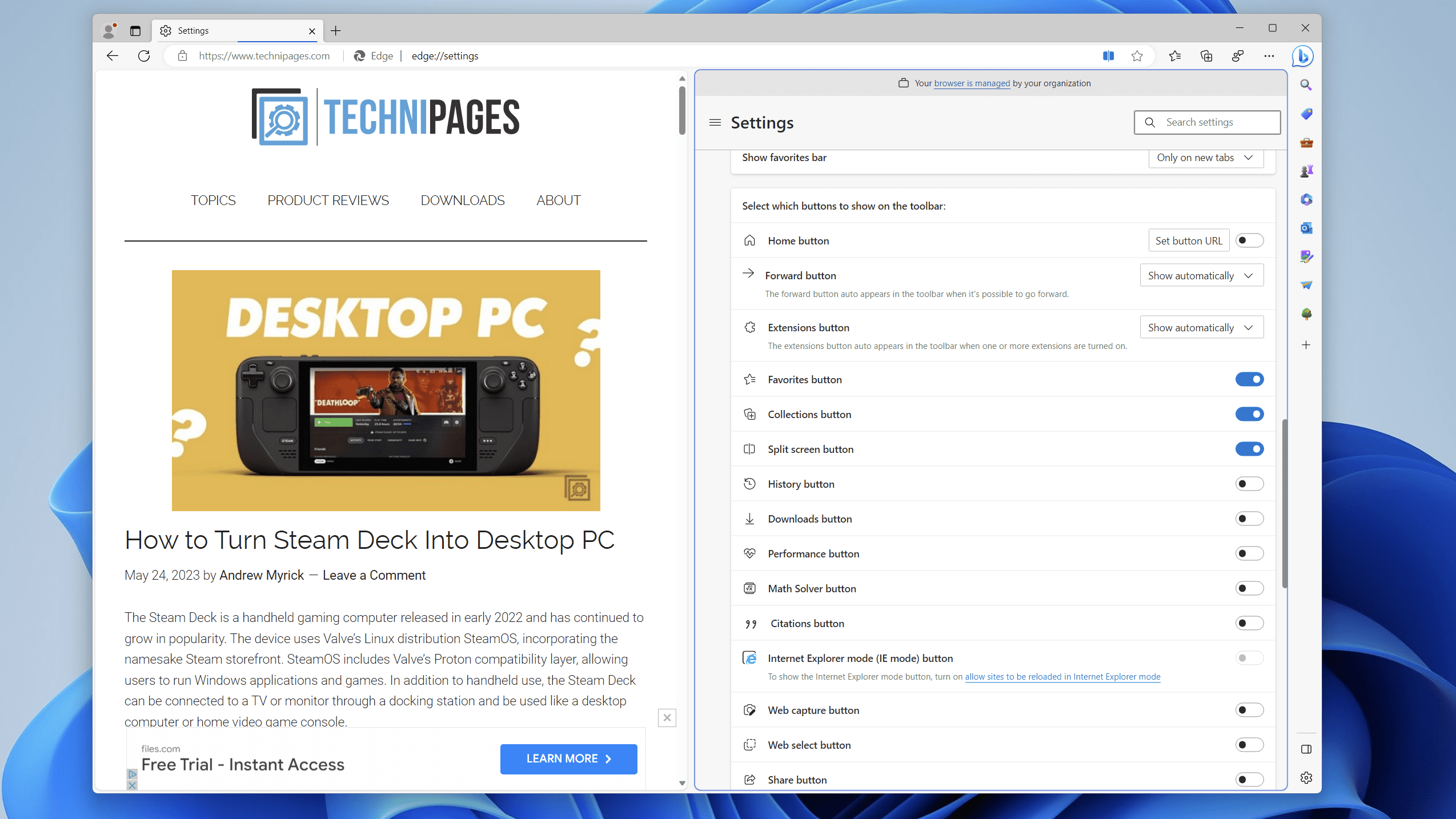Disable the Favorites button toggle
Image resolution: width=1456 pixels, height=819 pixels.
click(1250, 379)
